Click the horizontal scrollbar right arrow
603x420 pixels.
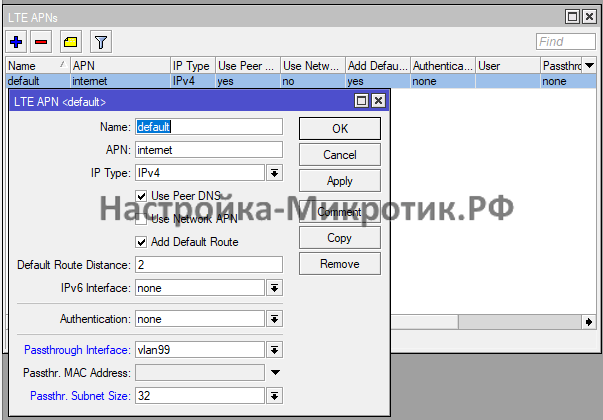click(x=589, y=322)
